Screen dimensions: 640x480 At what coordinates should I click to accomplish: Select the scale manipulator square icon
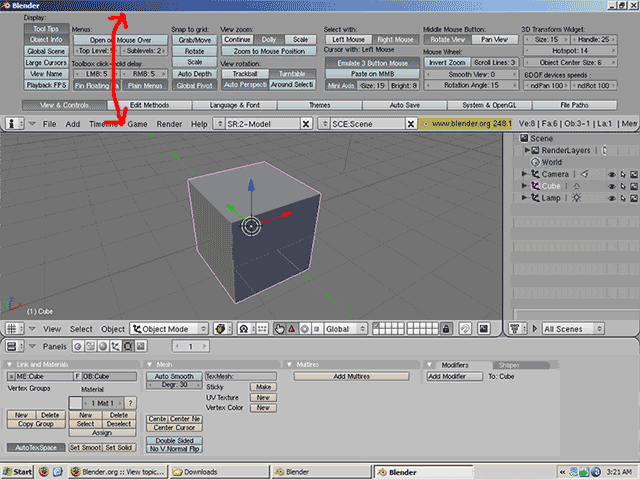point(317,329)
